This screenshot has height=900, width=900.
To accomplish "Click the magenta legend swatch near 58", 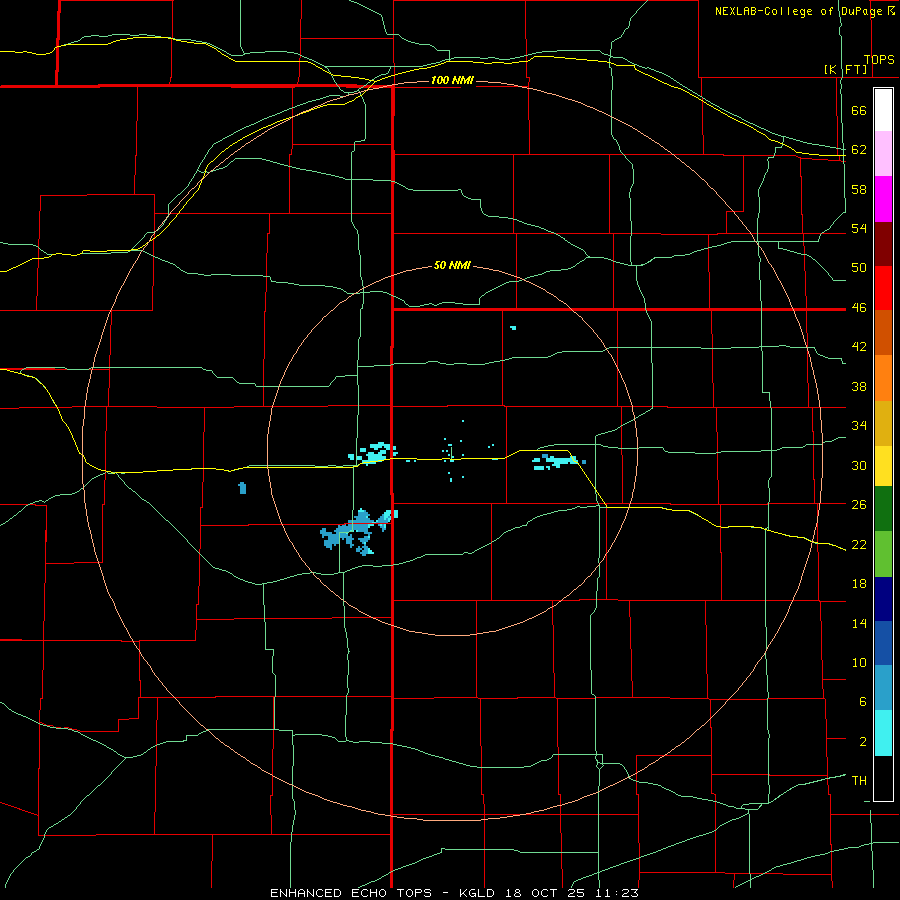I will point(883,199).
